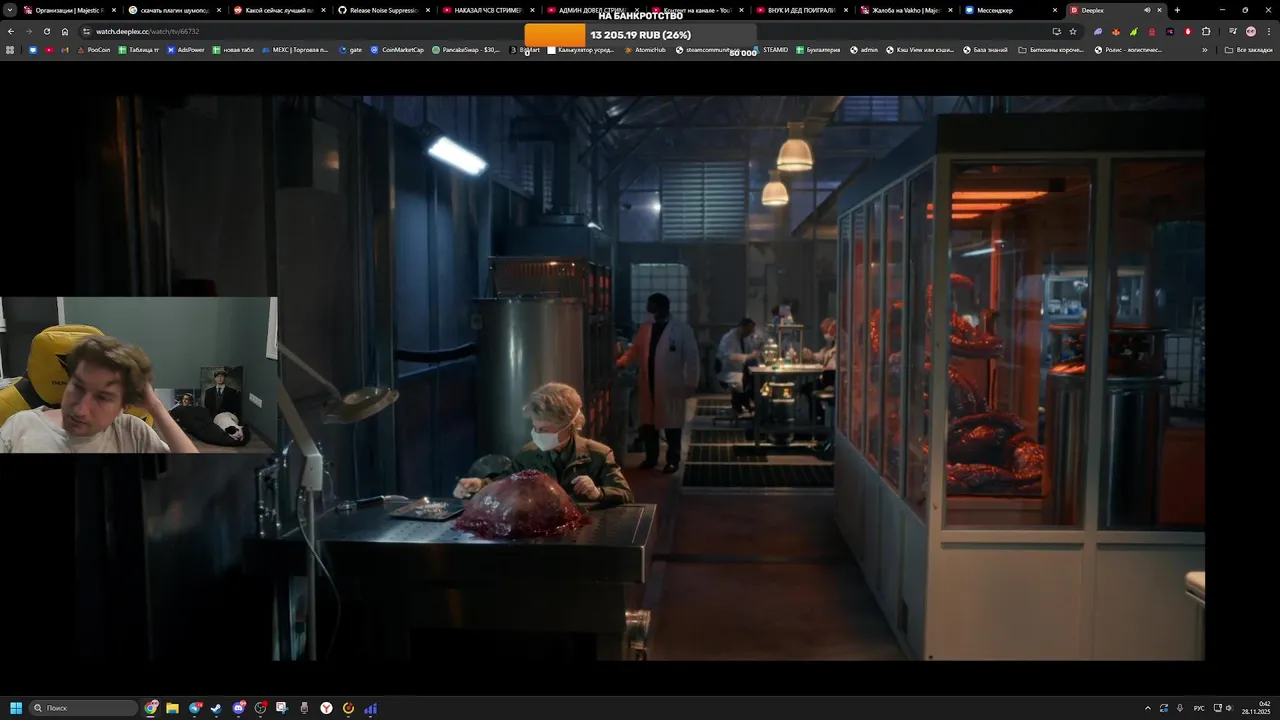Switch to the ВНУК И ДЕД ПОИГРАЛИ tab
The width and height of the screenshot is (1280, 720).
(802, 10)
